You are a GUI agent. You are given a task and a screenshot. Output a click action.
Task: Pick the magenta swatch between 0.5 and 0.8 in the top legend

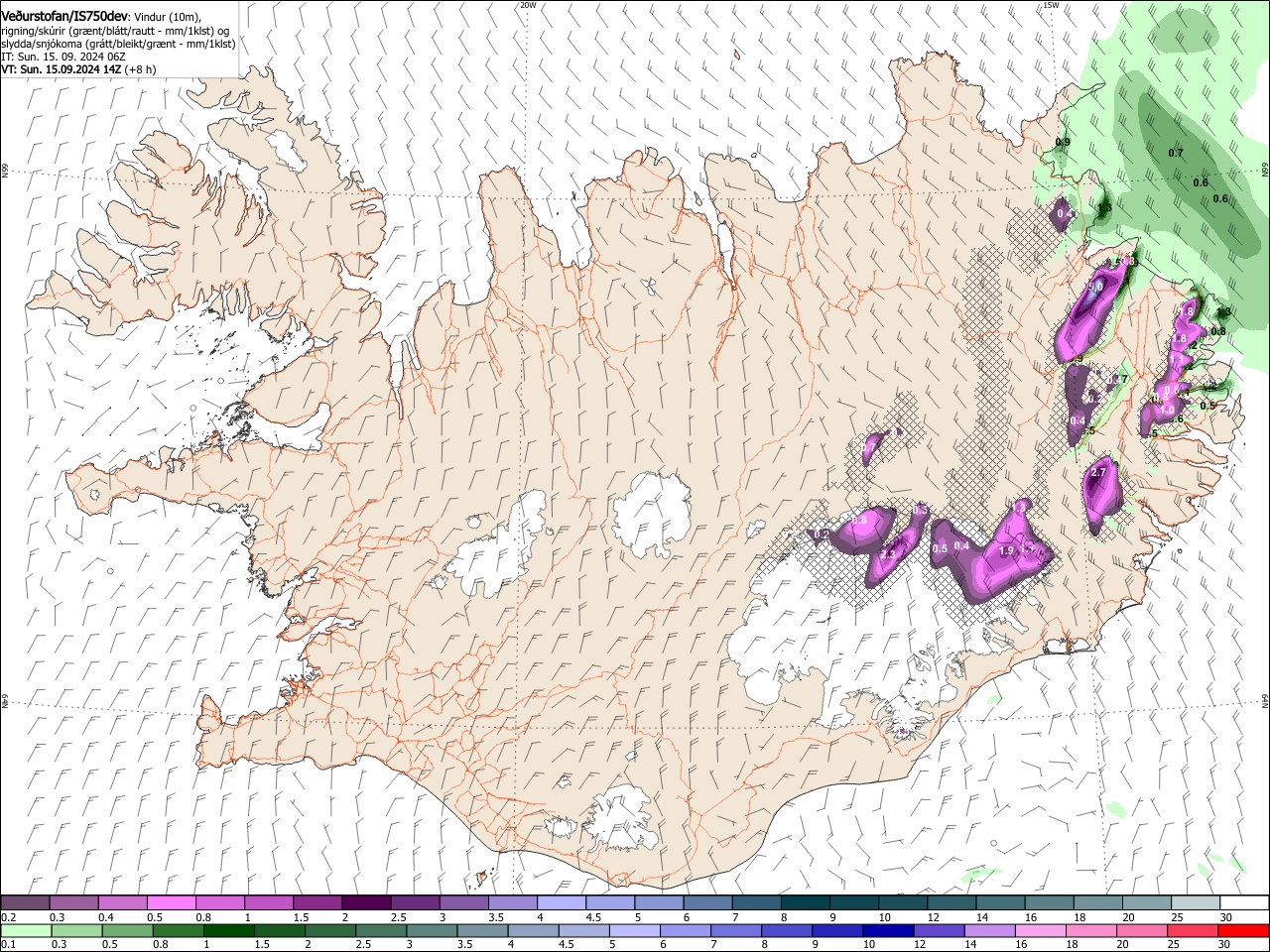pyautogui.click(x=171, y=902)
